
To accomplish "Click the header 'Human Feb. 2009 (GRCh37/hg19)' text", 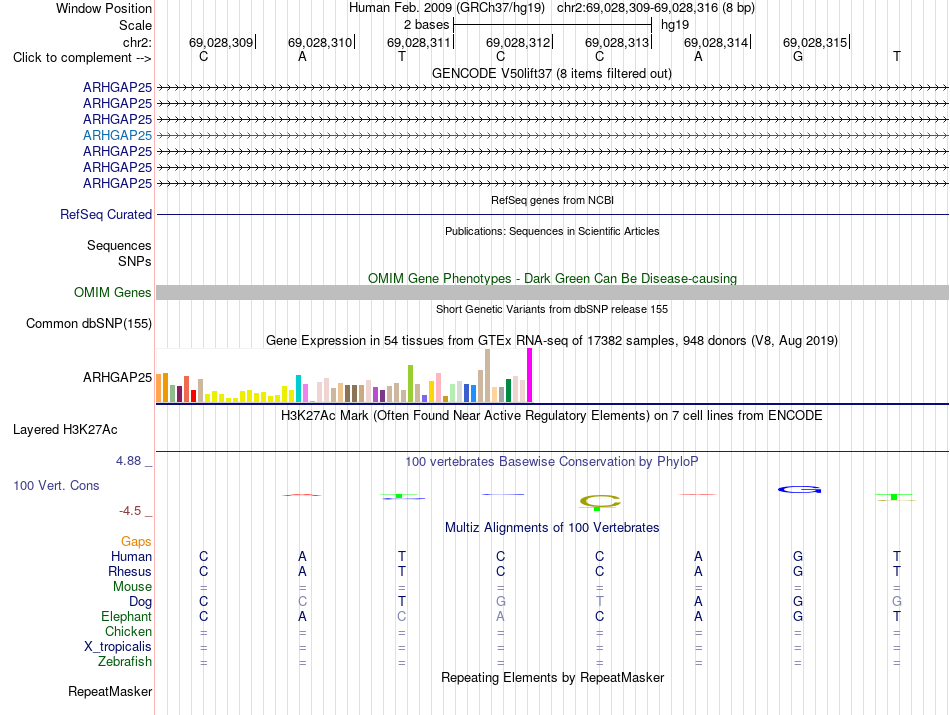I will (447, 8).
